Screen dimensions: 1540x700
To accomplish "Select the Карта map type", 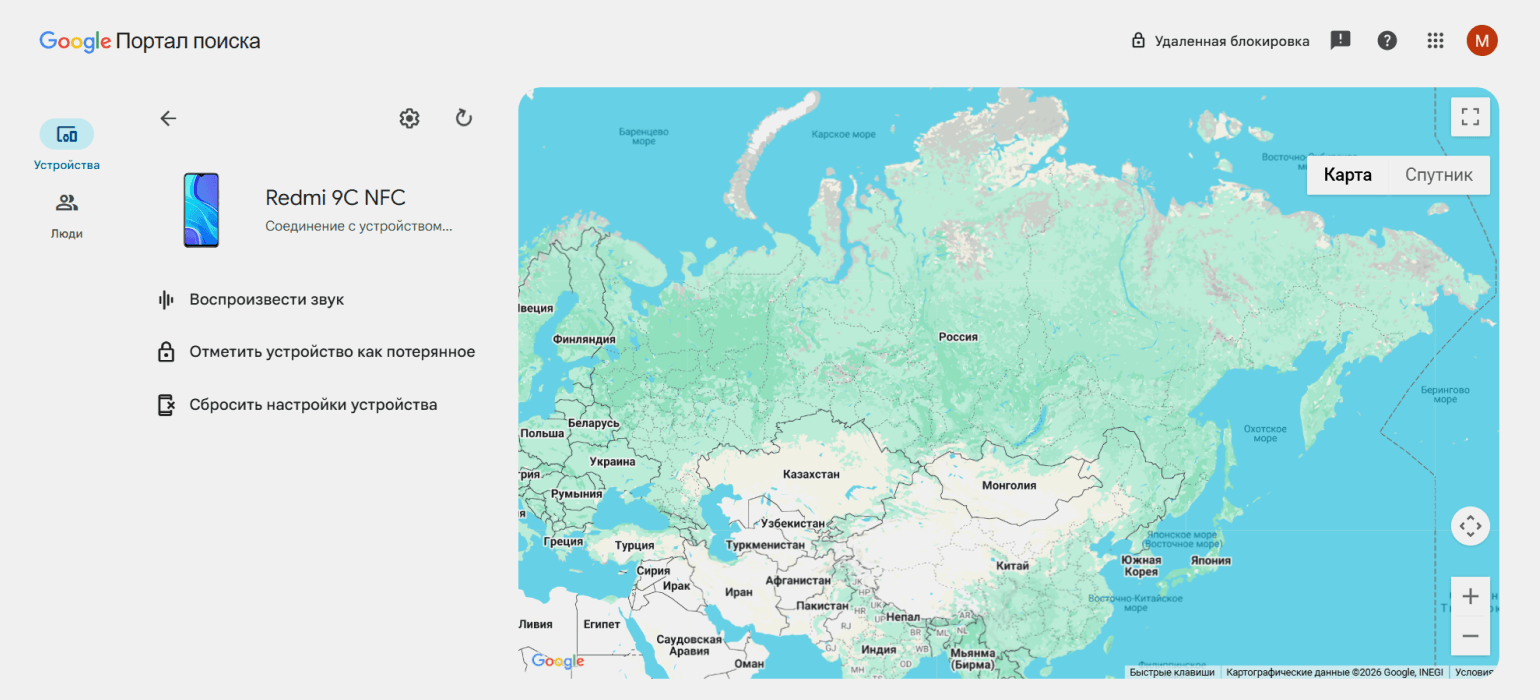I will pos(1347,175).
